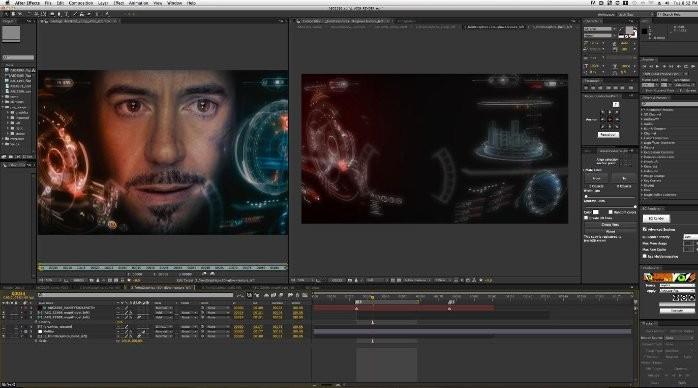Jump to first frame in Preview panel
The width and height of the screenshot is (698, 388).
645,67
